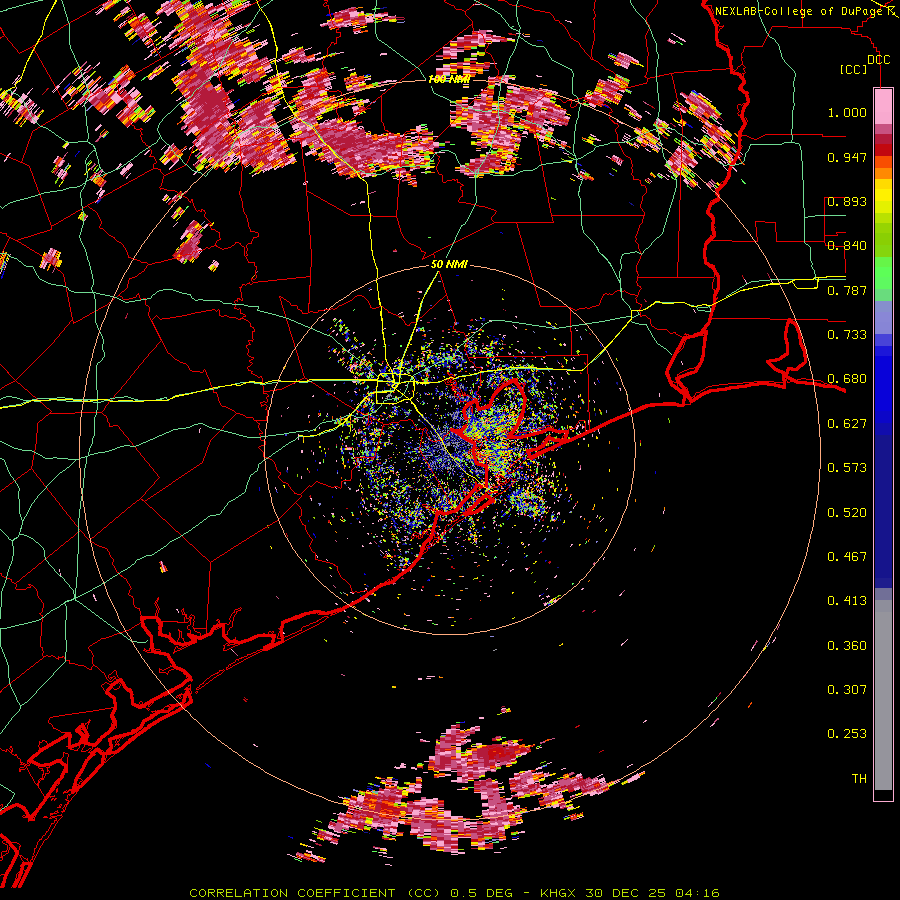Click the gray segment of the color bar

(883, 695)
